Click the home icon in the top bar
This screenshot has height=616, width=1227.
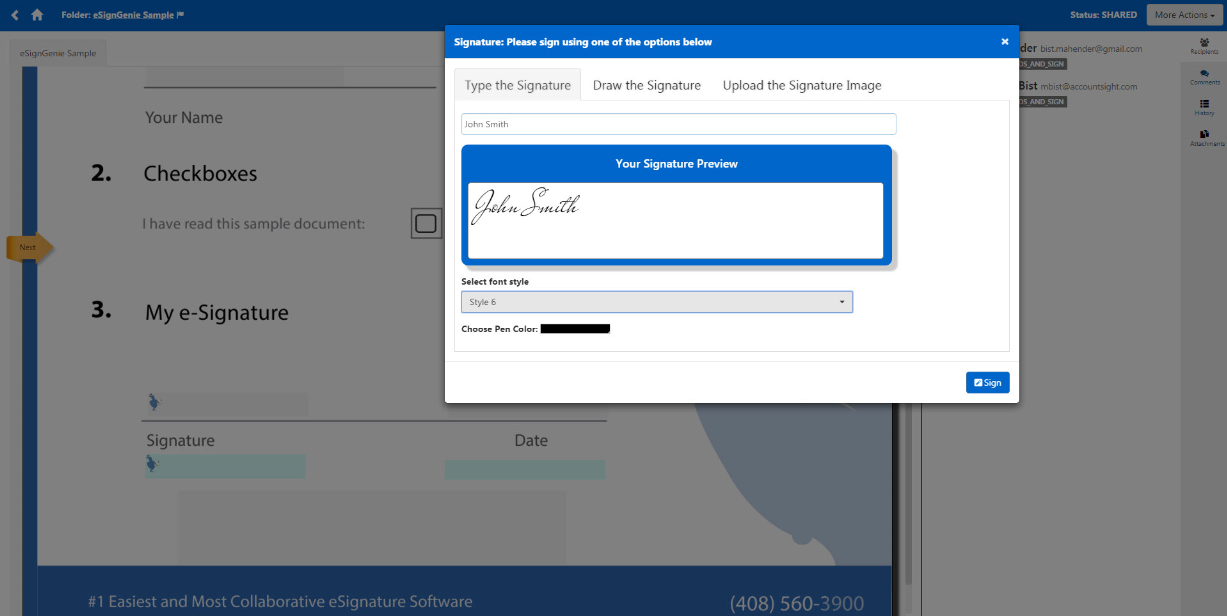click(37, 15)
